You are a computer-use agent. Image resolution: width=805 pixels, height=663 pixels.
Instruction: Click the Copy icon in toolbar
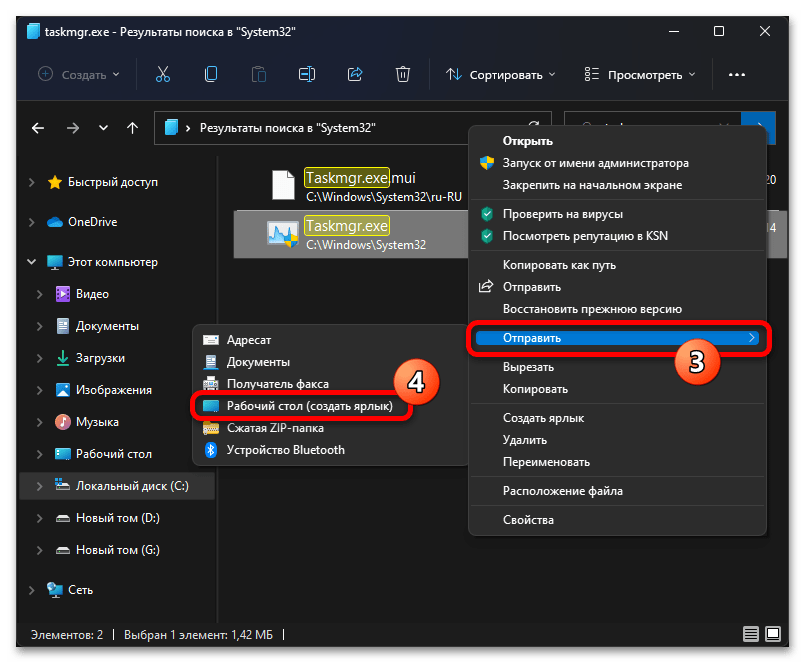211,74
